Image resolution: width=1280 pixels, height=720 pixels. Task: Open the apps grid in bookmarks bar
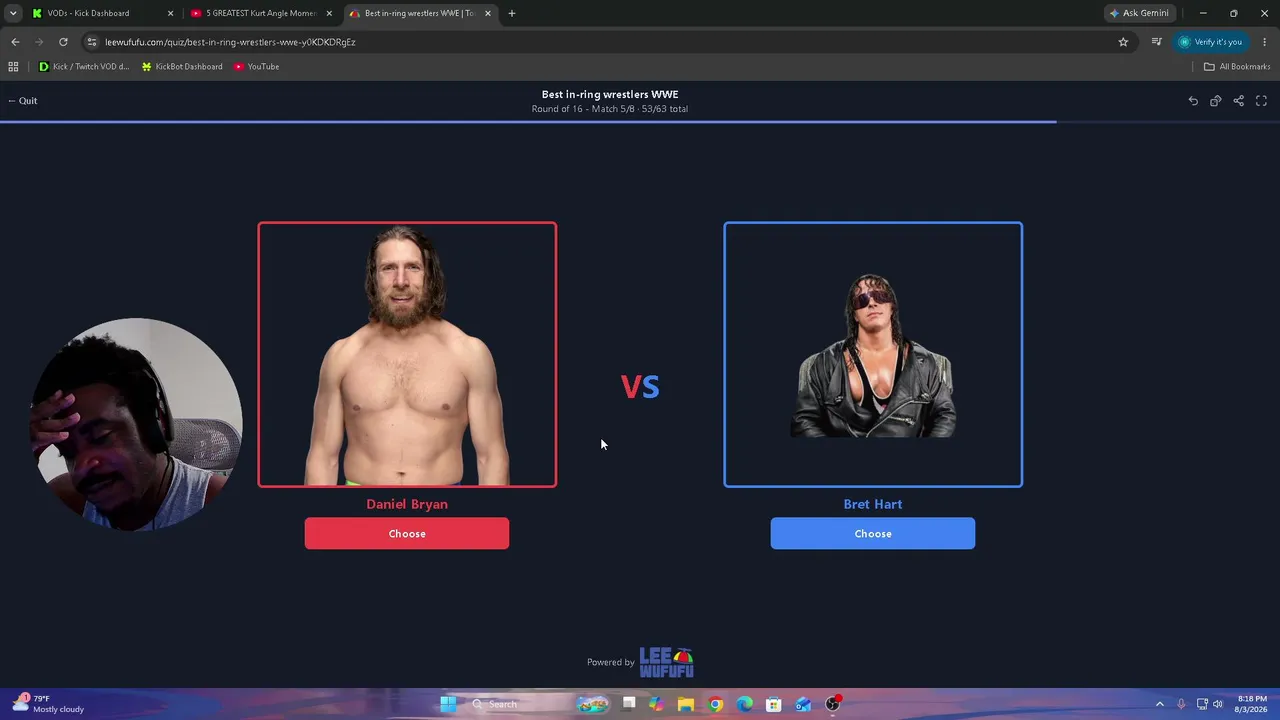(x=13, y=67)
